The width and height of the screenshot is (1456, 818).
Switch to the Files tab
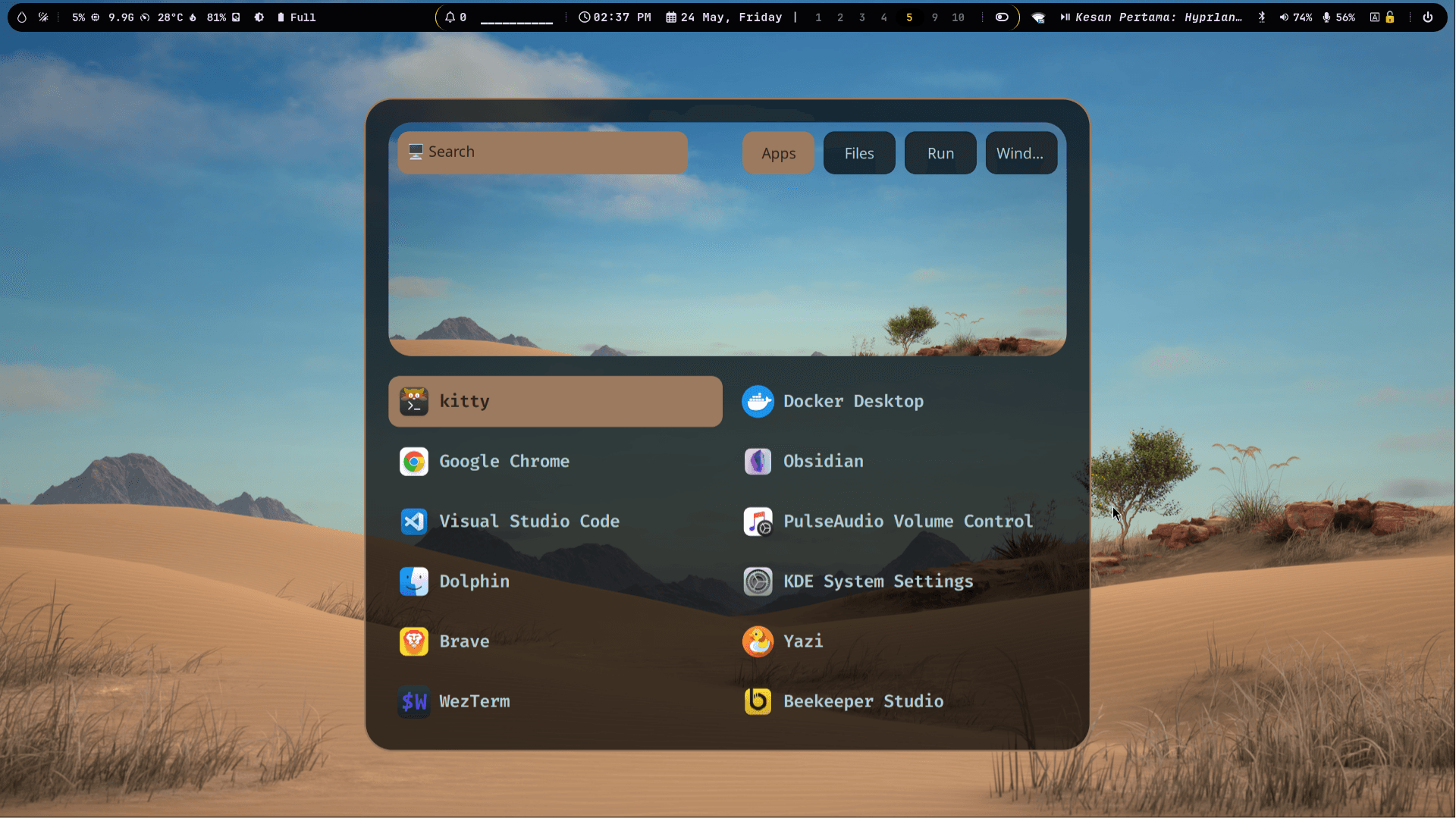point(859,153)
